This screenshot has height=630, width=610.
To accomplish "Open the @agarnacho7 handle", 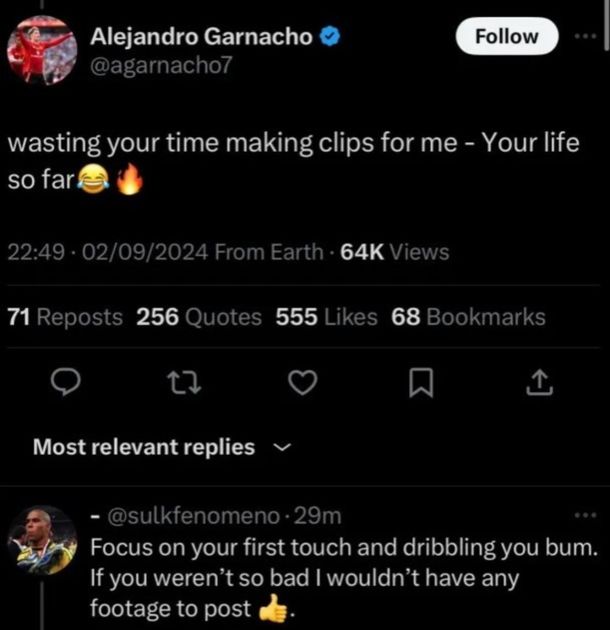I will pos(161,65).
